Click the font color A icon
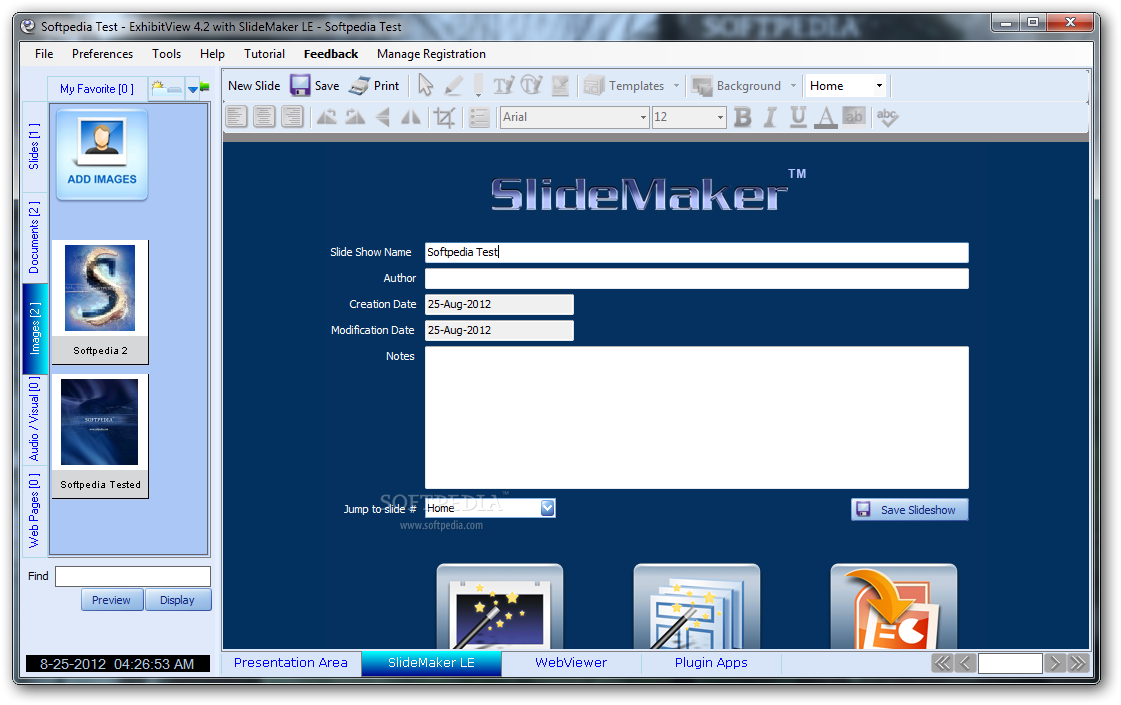This screenshot has height=705, width=1121. (826, 117)
